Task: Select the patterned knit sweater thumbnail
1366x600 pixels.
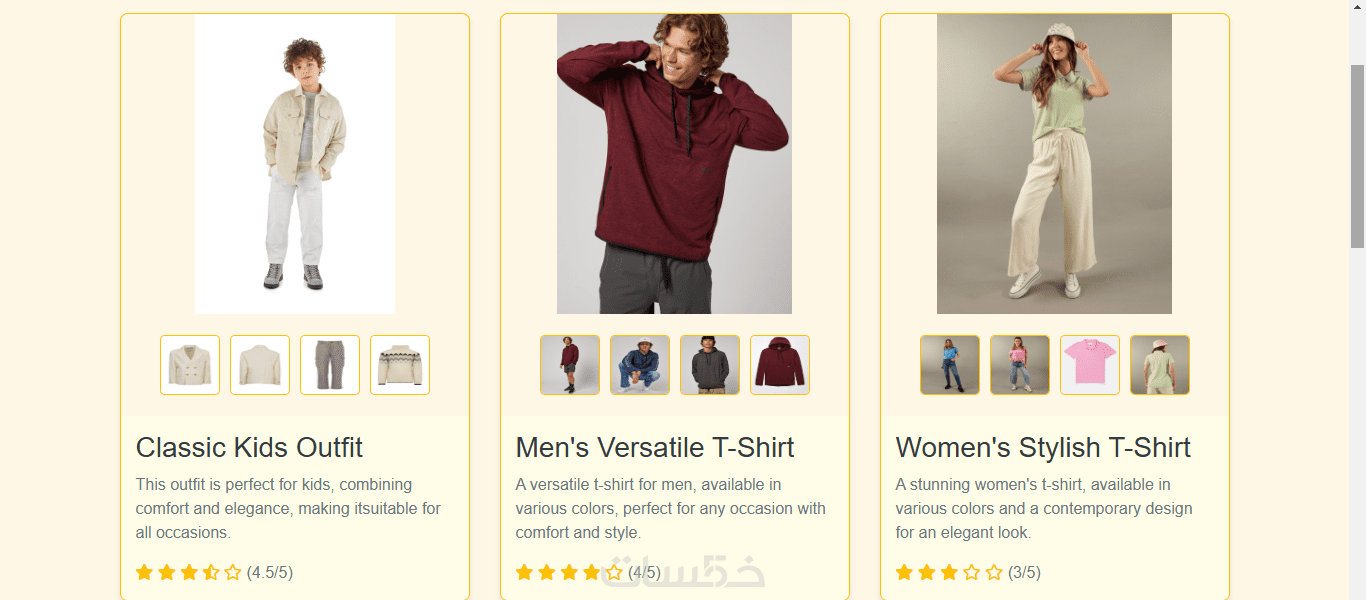Action: point(400,365)
